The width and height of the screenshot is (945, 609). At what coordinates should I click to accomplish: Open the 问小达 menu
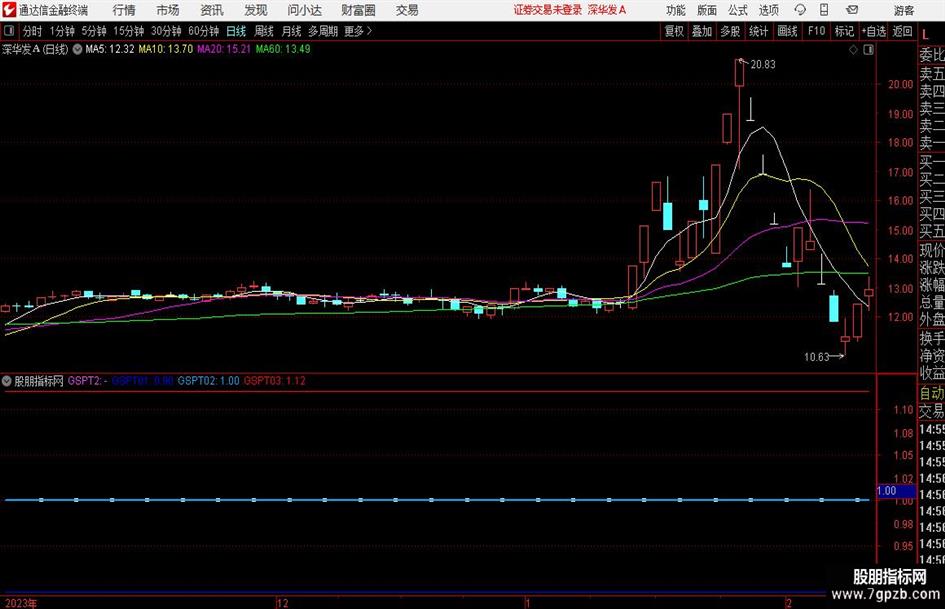[x=304, y=10]
